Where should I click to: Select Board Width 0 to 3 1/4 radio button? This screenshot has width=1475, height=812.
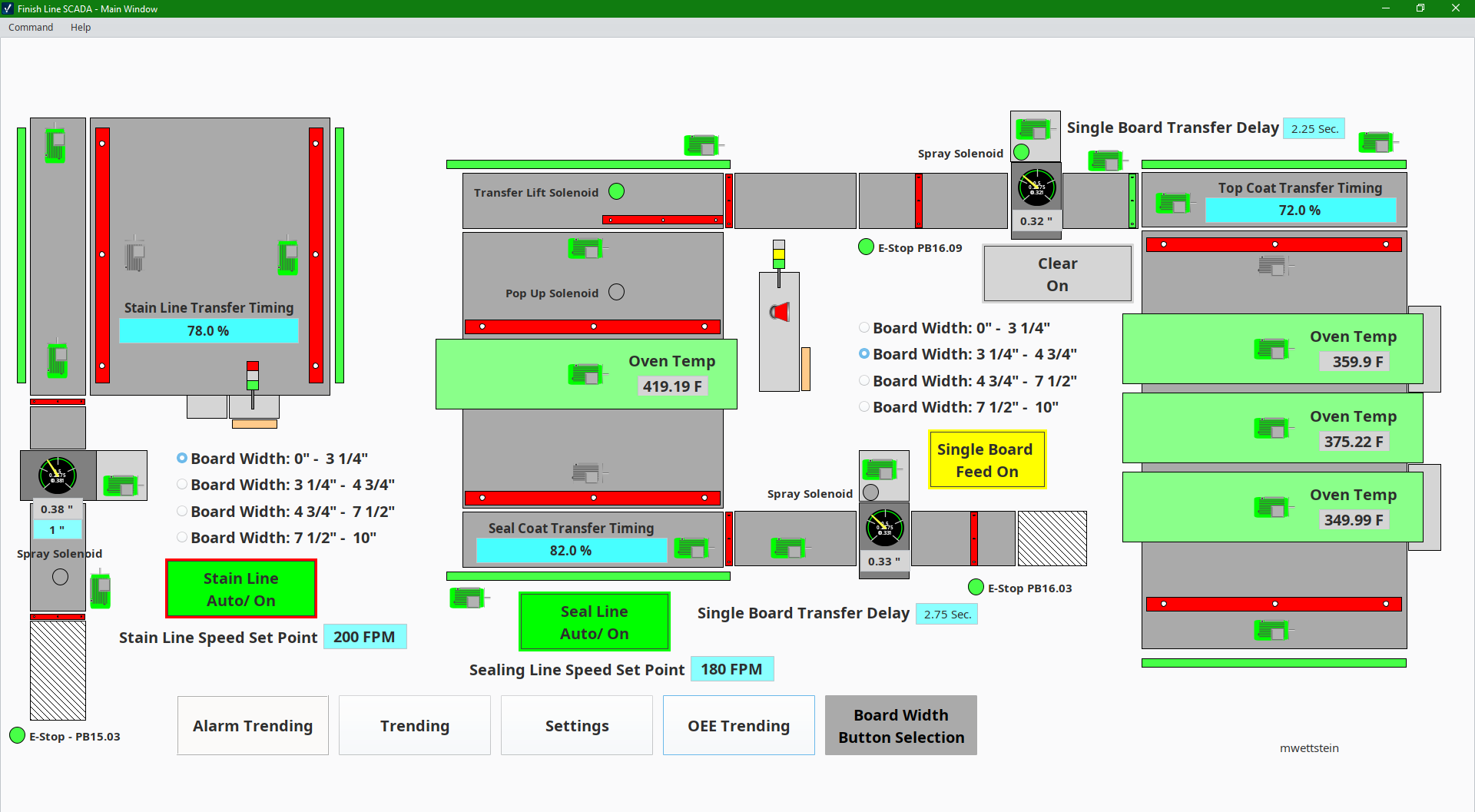click(x=181, y=458)
